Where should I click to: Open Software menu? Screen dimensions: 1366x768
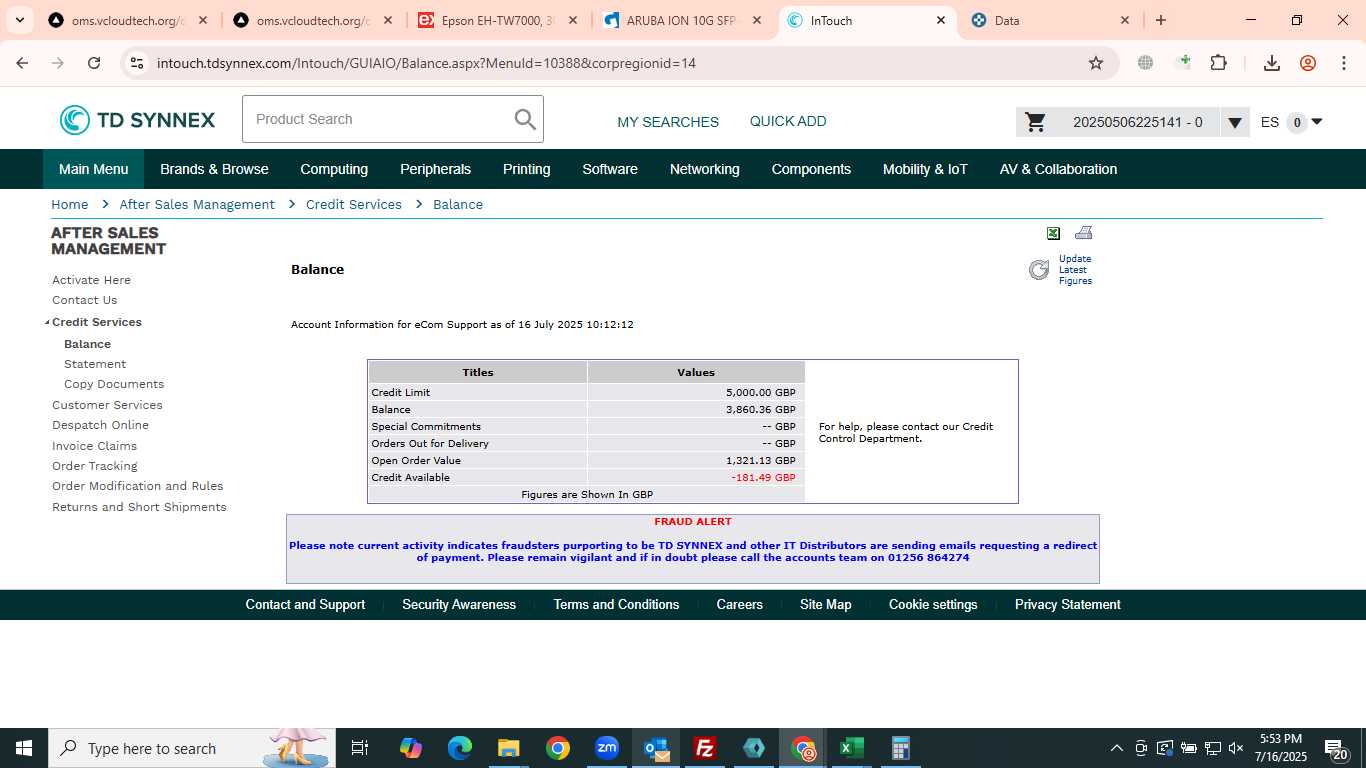(x=610, y=169)
